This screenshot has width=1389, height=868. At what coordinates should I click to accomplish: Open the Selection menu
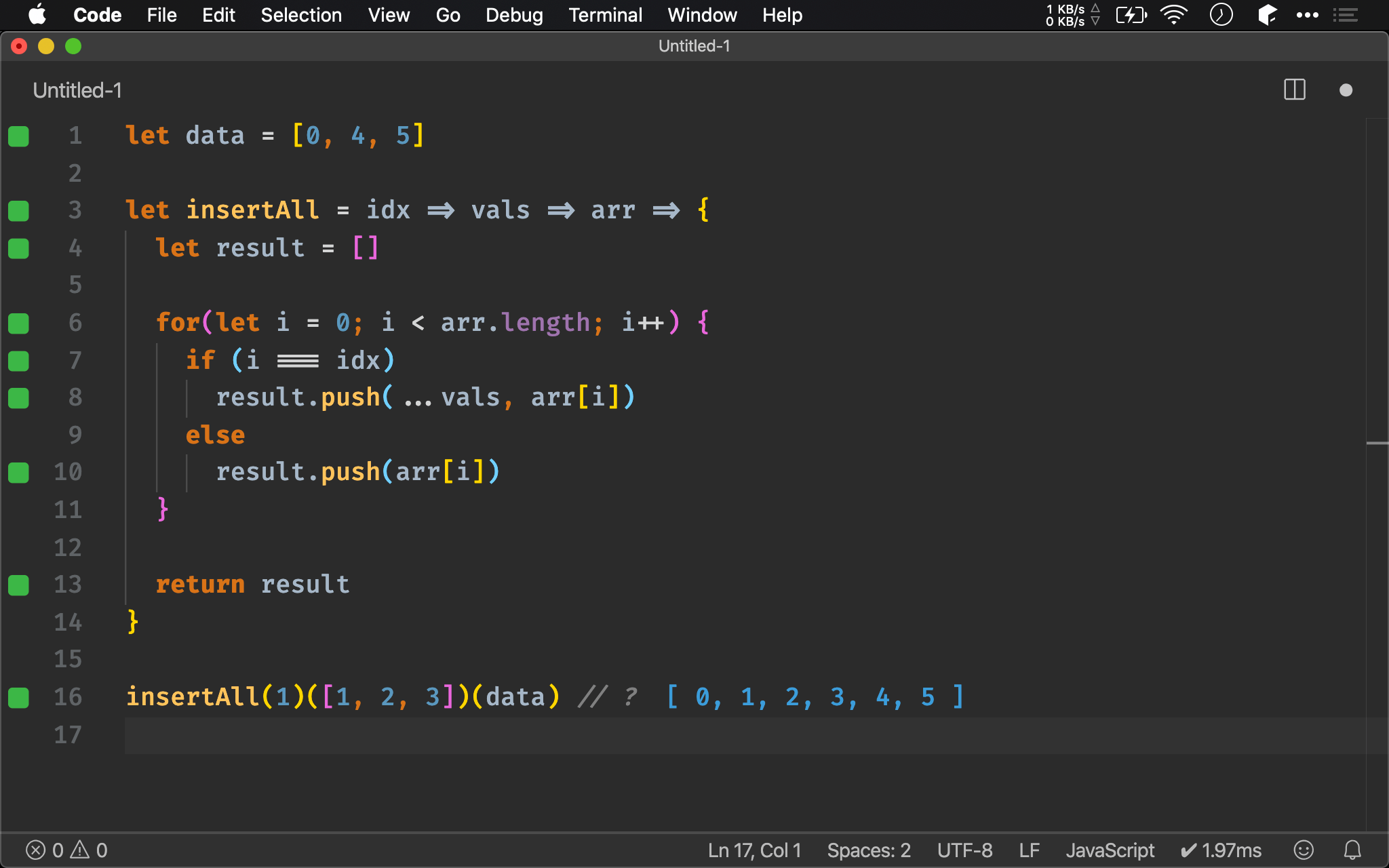pos(301,15)
